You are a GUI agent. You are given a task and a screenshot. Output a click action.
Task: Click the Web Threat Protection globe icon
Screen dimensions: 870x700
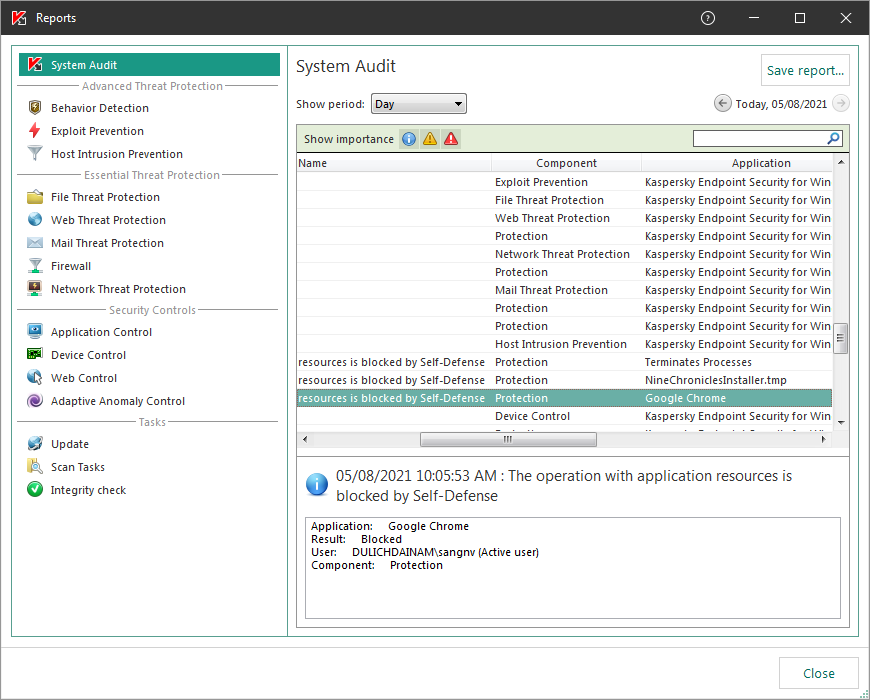35,220
